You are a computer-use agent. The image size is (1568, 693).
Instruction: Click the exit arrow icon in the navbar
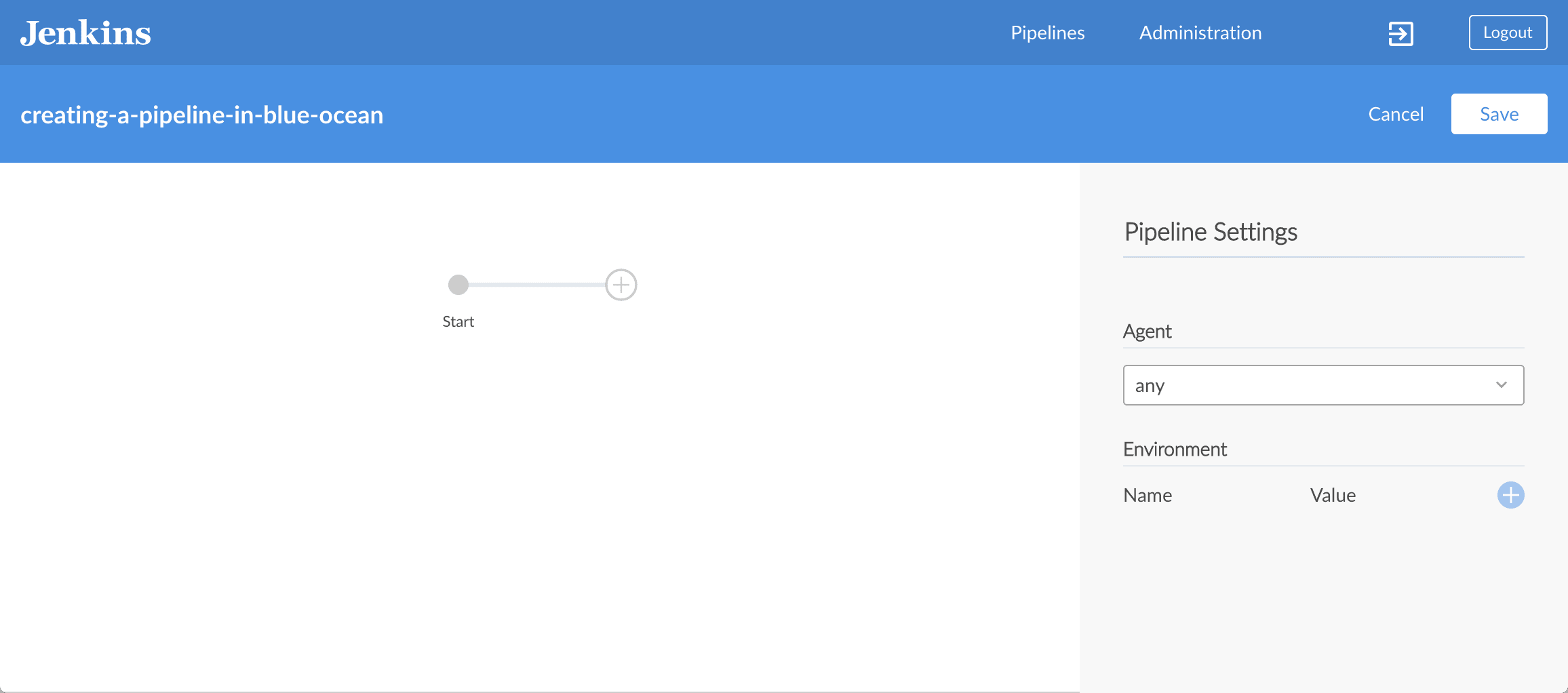click(x=1400, y=33)
